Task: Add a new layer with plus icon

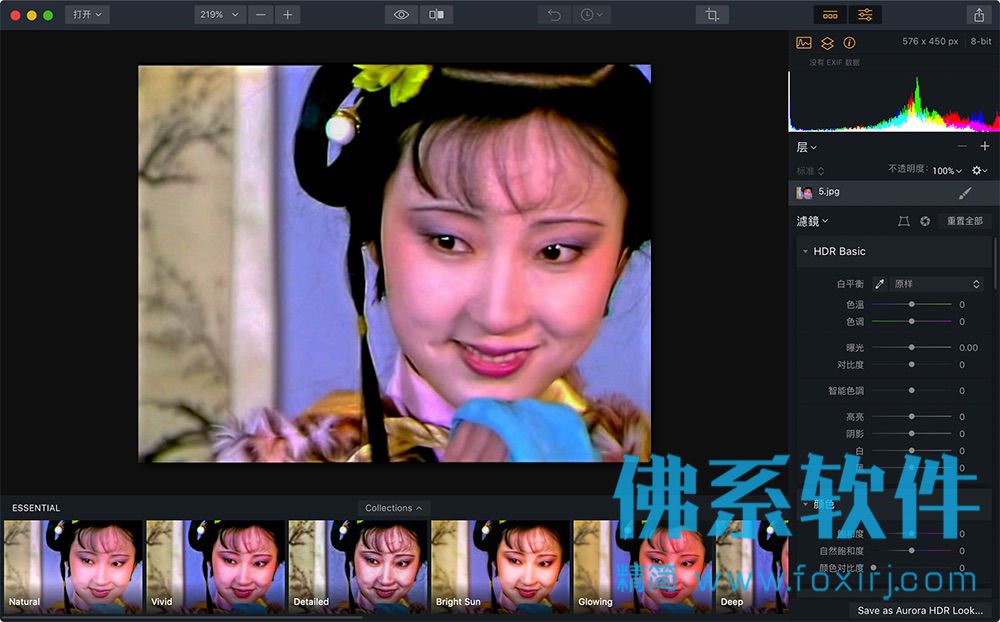Action: point(985,146)
